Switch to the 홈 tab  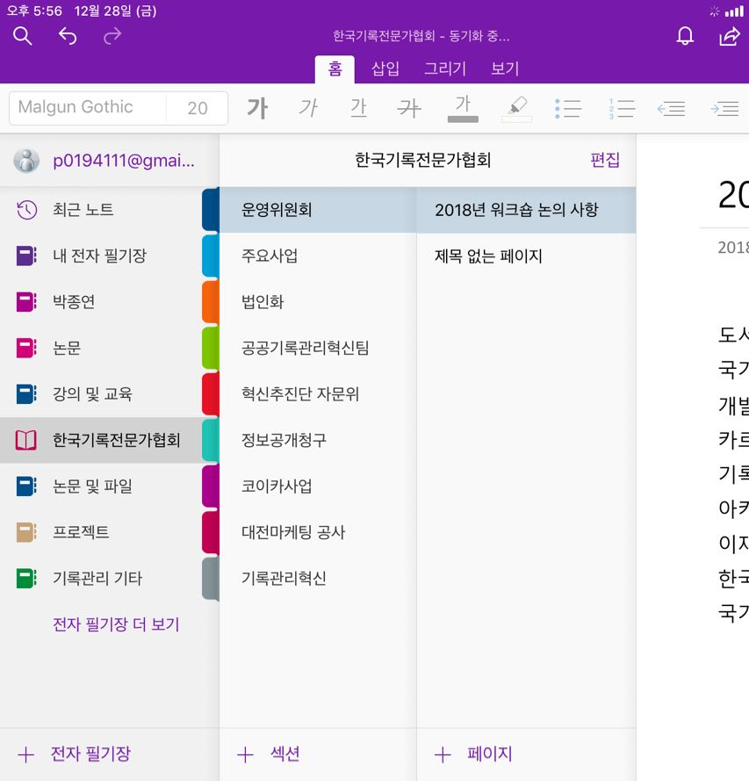(335, 69)
